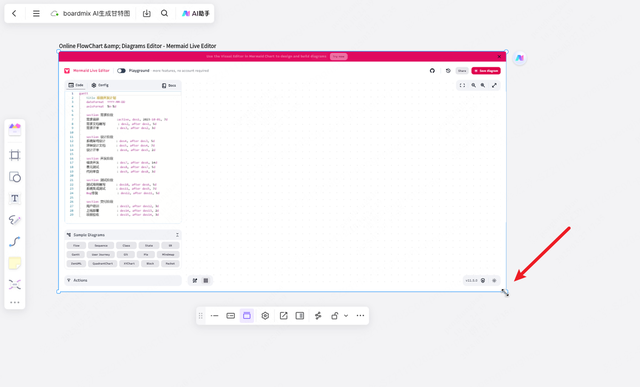640x387 pixels.
Task: Click the theme icon at bottom right of embed
Action: pos(494,280)
